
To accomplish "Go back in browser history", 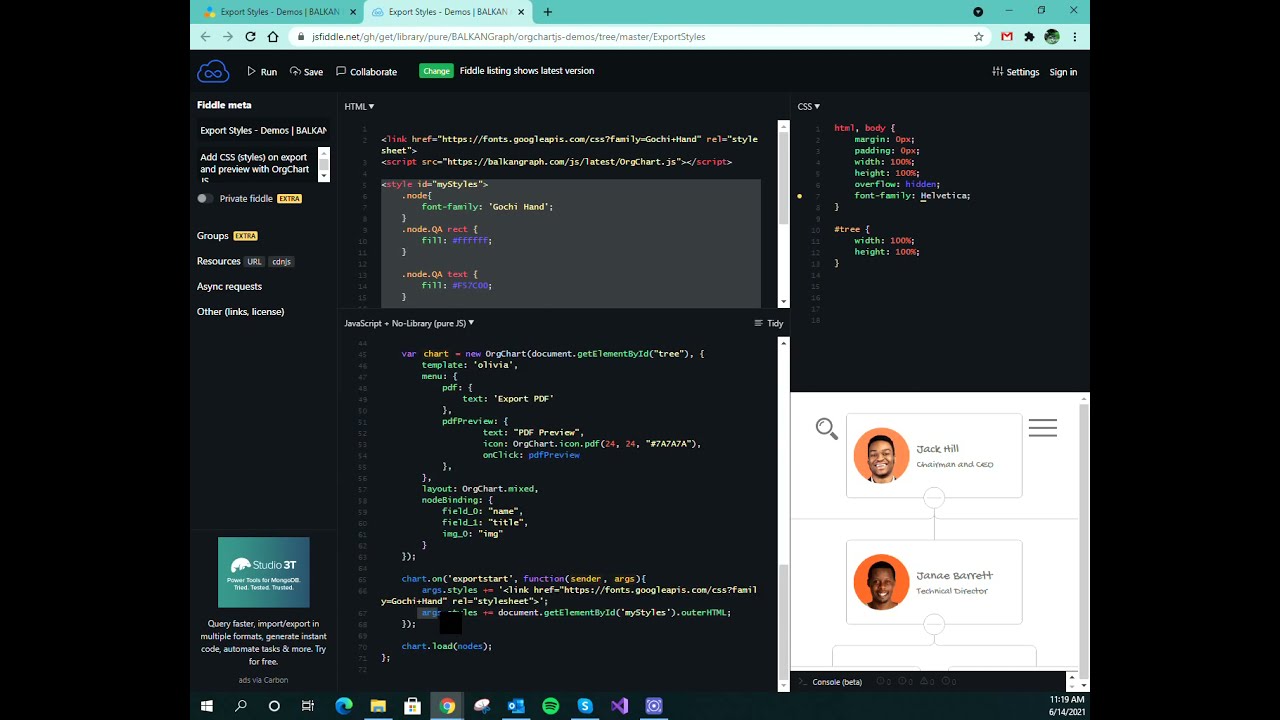I will pos(205,36).
